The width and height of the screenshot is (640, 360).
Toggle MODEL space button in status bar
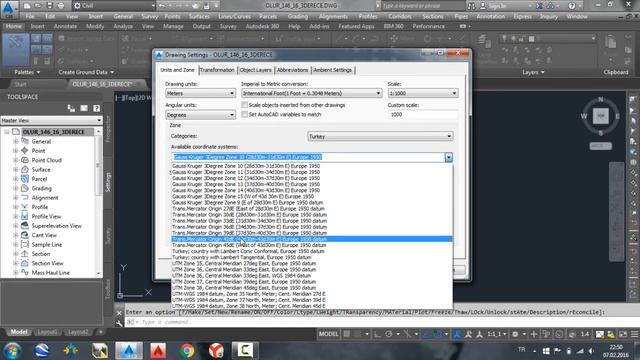[328, 334]
